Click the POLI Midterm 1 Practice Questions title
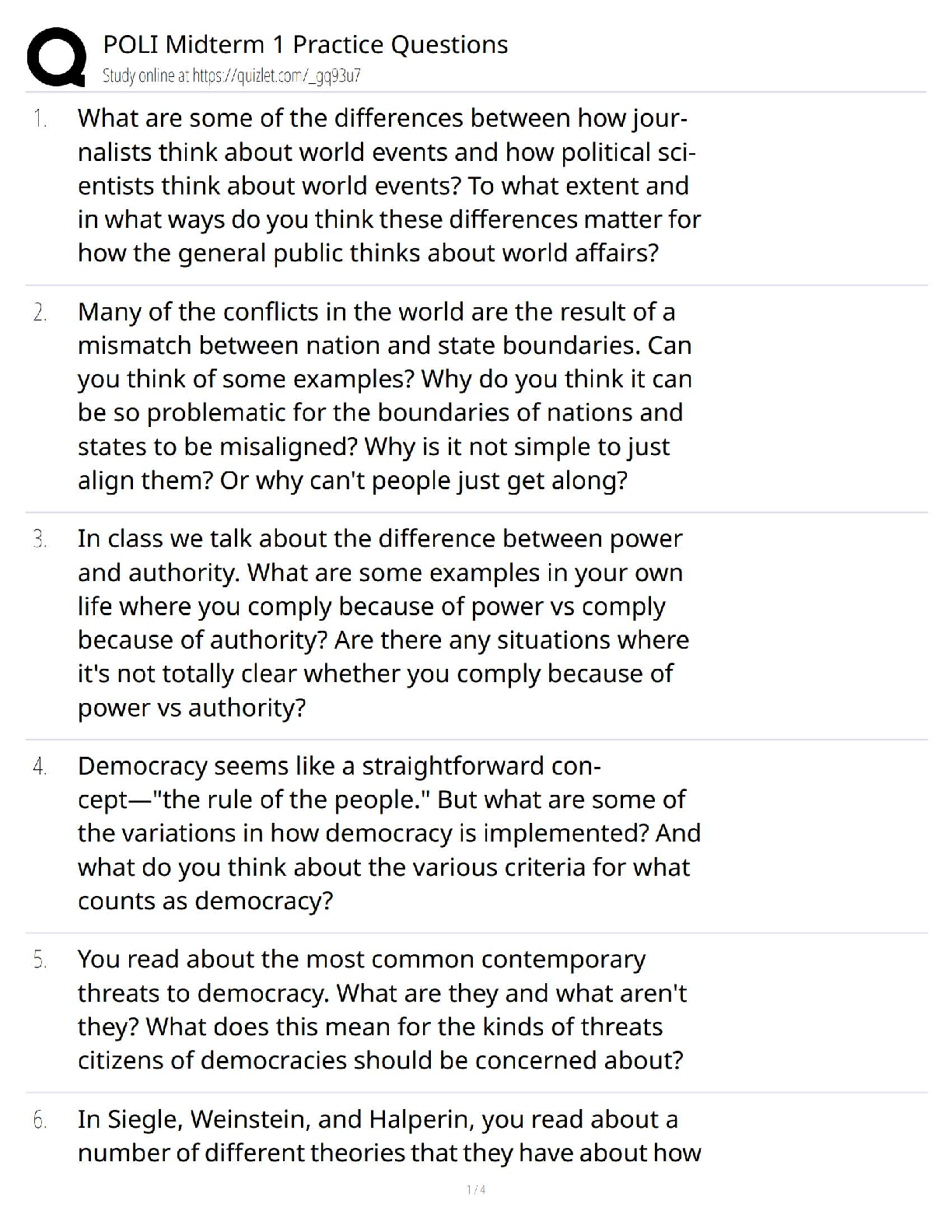Viewport: 952px width, 1232px height. [x=305, y=44]
